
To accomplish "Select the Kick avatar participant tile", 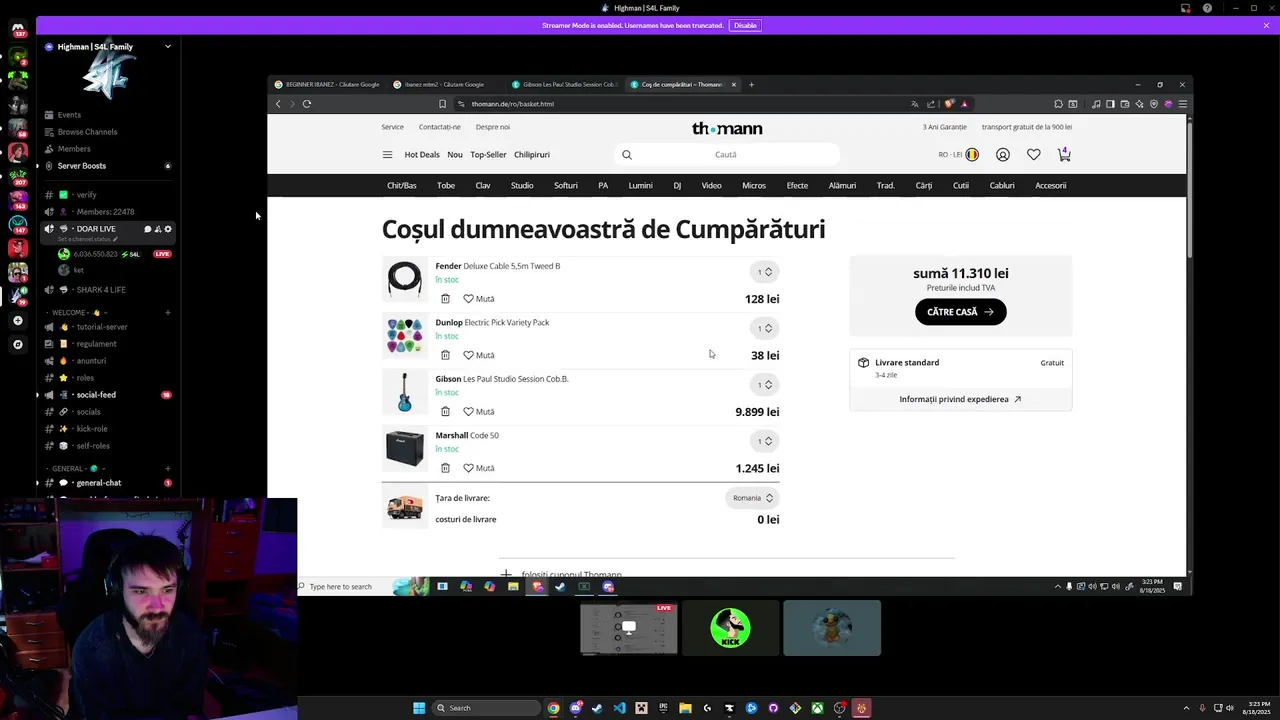I will click(x=730, y=628).
